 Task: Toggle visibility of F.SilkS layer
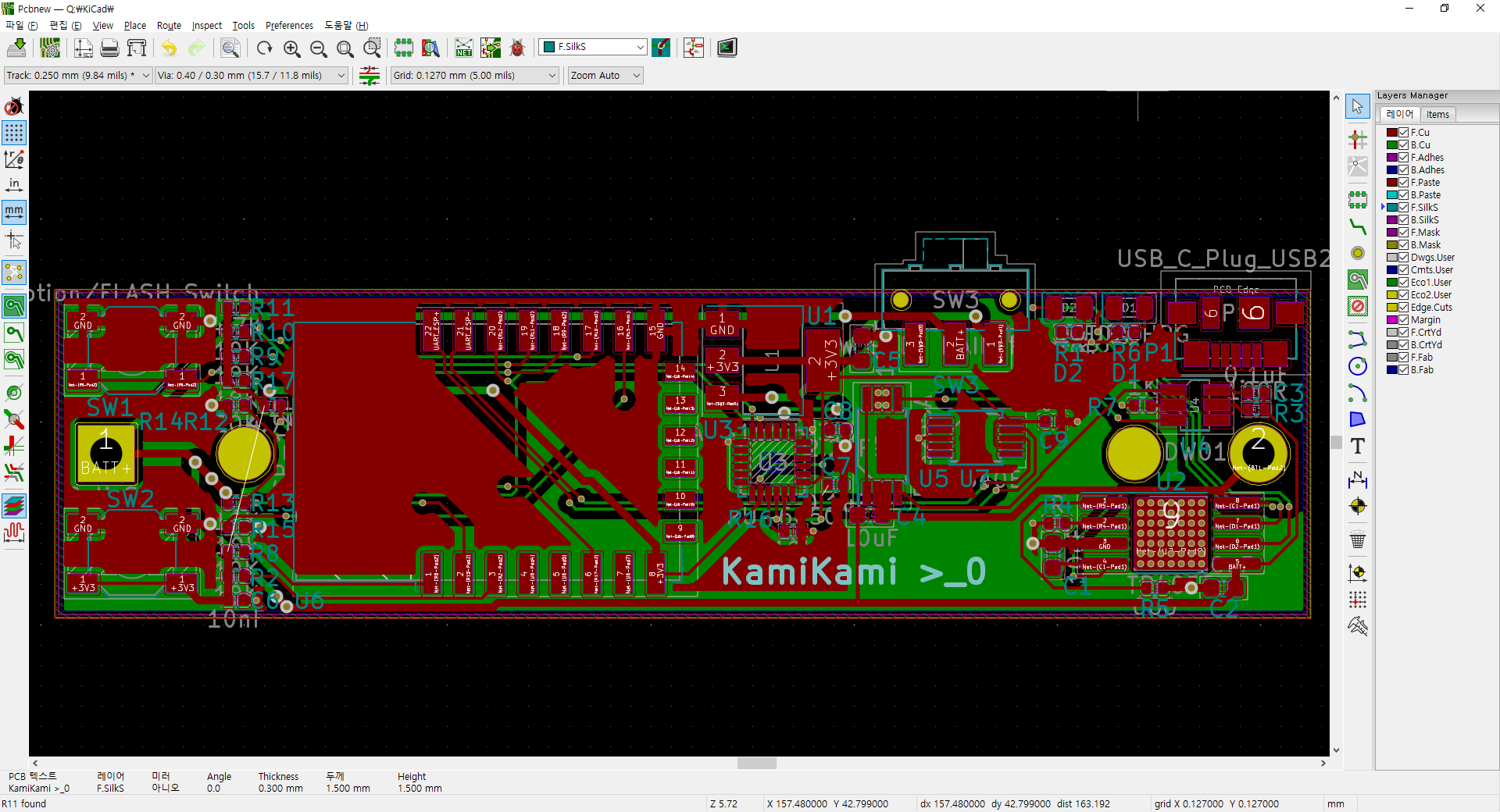(1403, 208)
